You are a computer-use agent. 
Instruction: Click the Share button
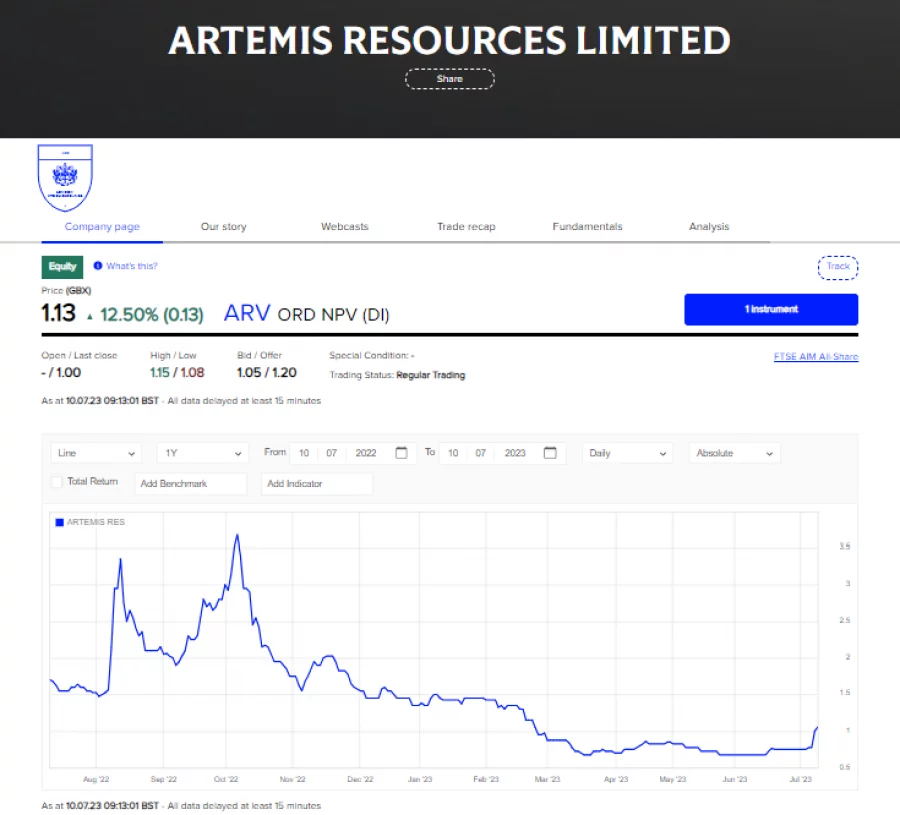click(449, 79)
